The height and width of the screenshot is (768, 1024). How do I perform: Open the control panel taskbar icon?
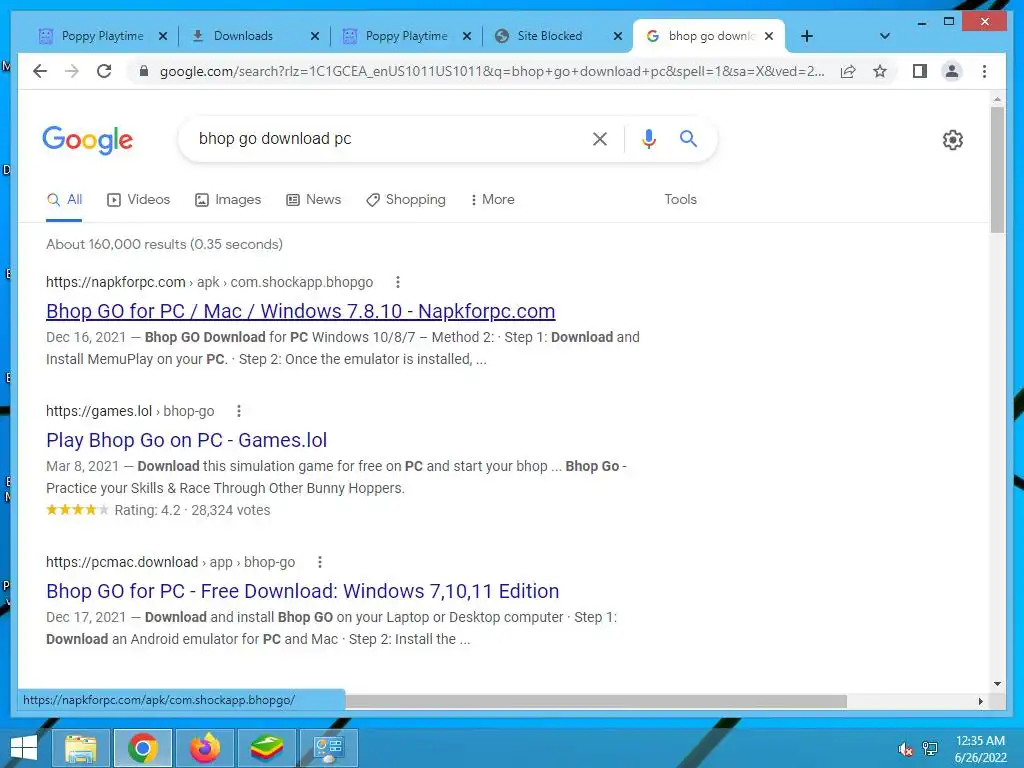click(328, 748)
